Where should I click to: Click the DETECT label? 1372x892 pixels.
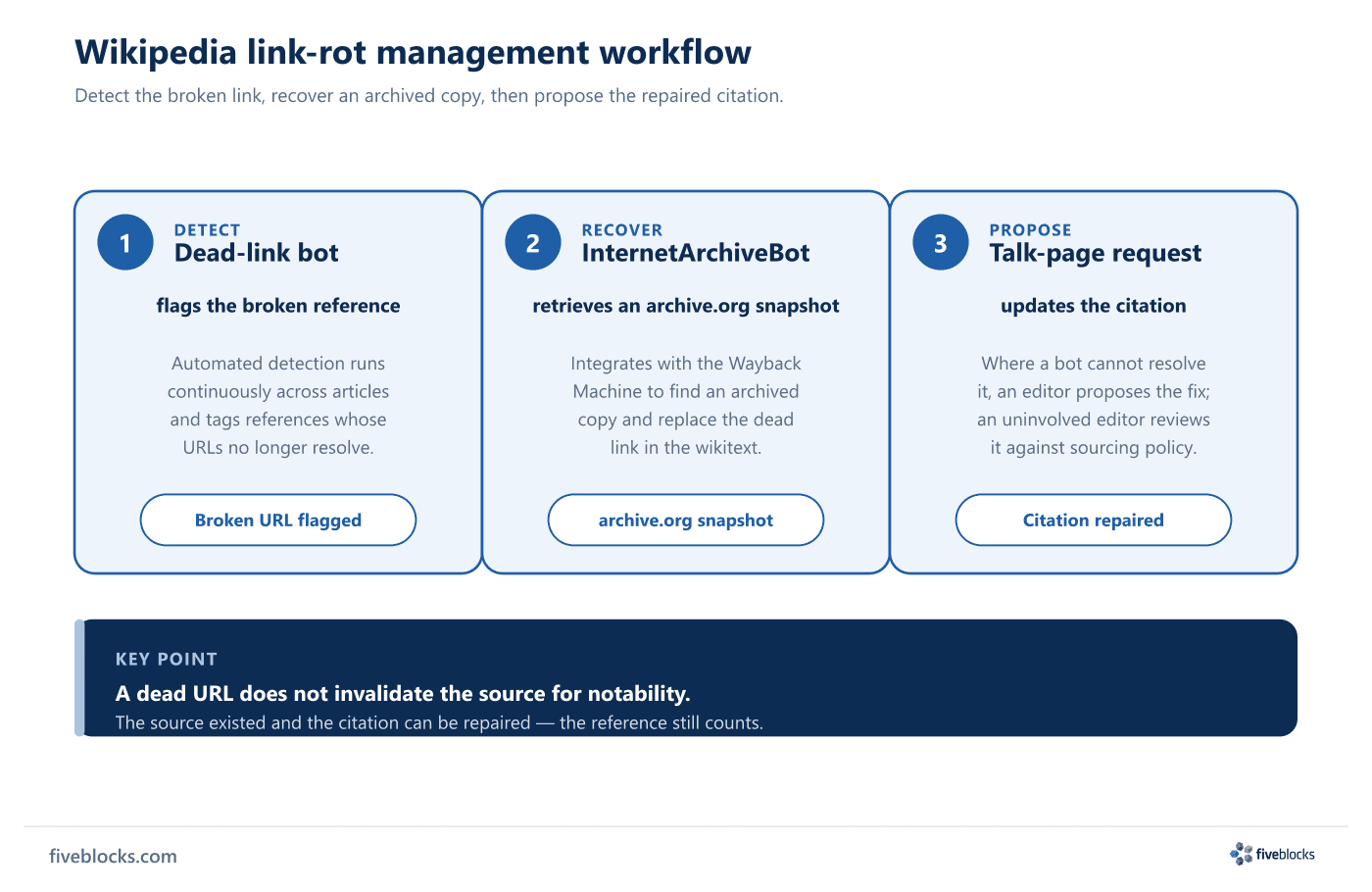(207, 230)
